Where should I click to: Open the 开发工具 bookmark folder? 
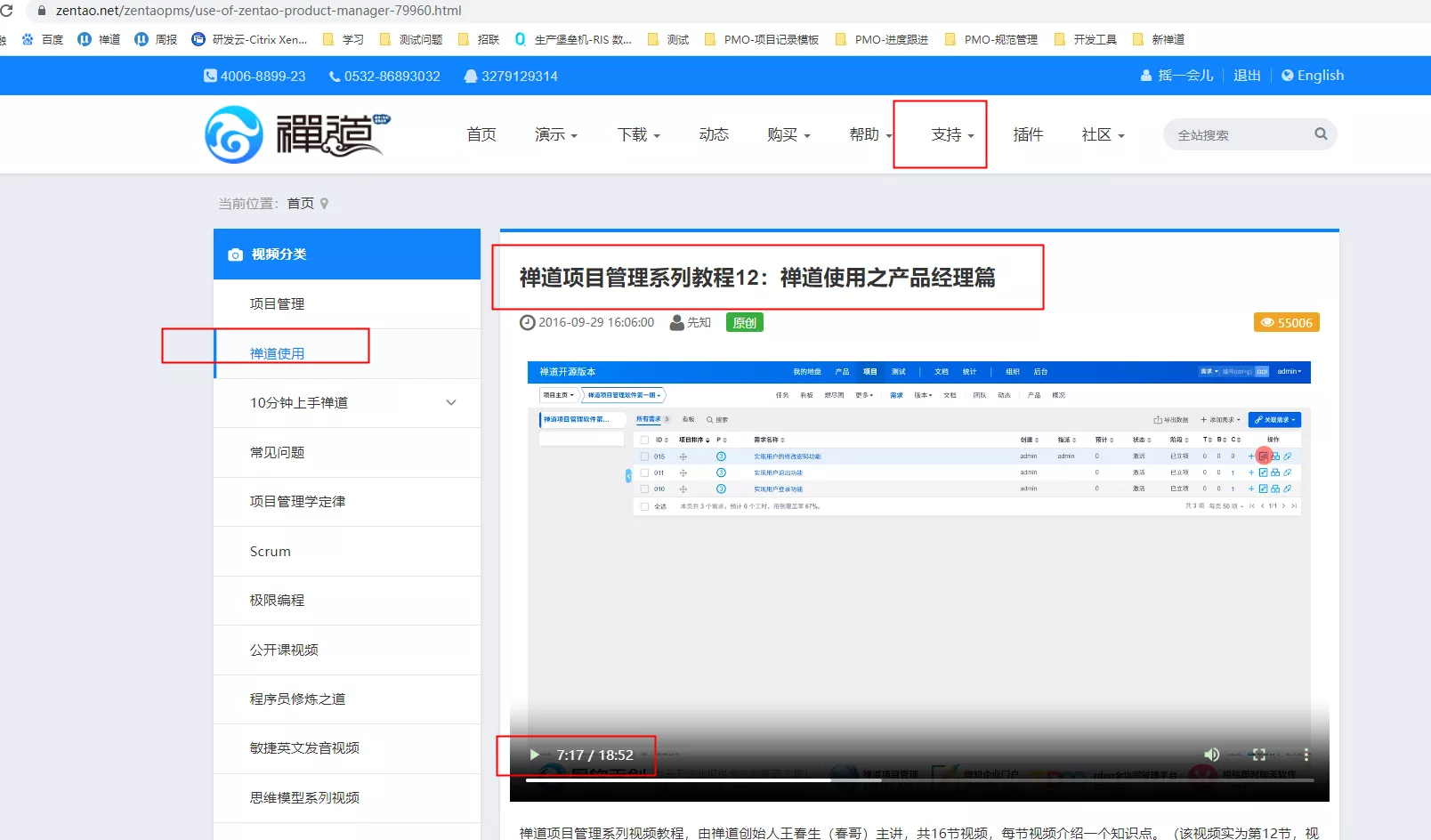point(1085,39)
